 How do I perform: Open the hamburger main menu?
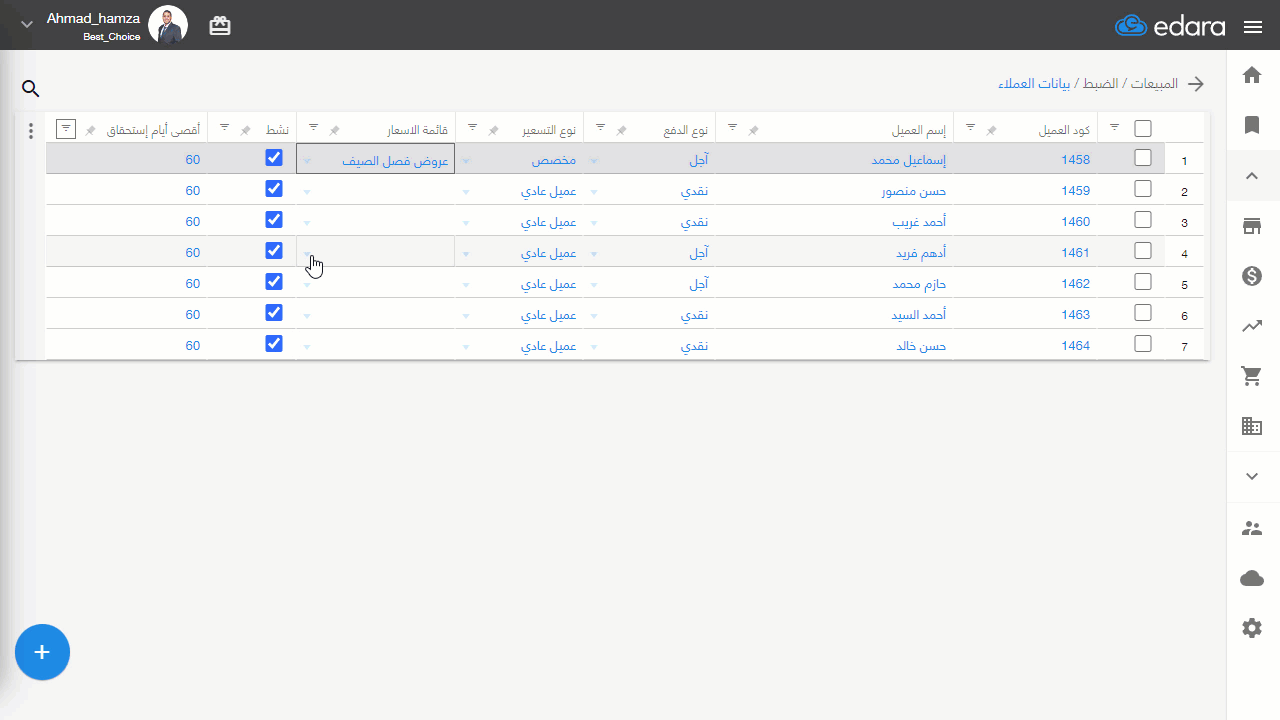pyautogui.click(x=1253, y=27)
